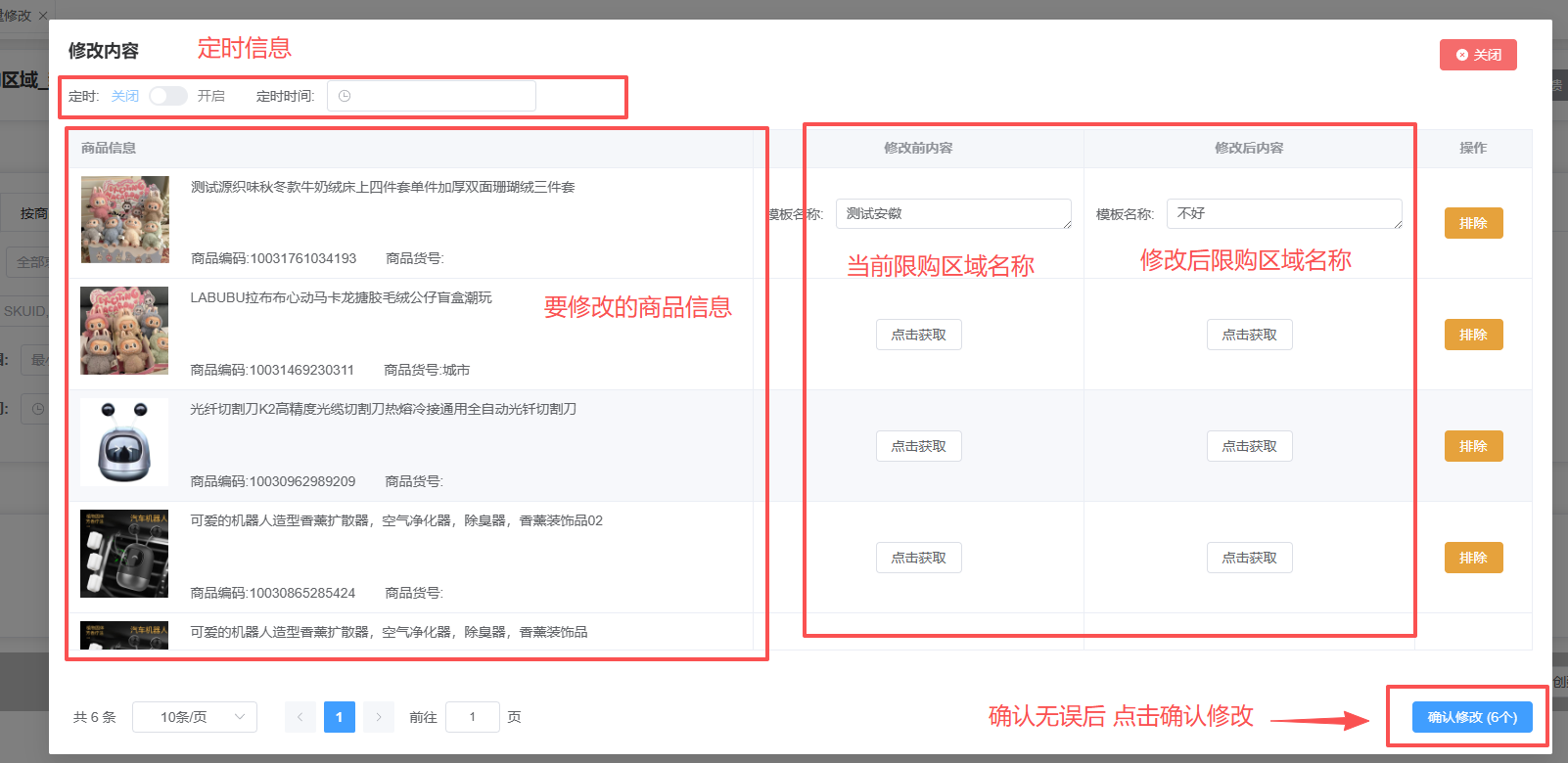
Task: Click 点击获取 under 修改后内容 for LABUBU row
Action: (x=1249, y=335)
